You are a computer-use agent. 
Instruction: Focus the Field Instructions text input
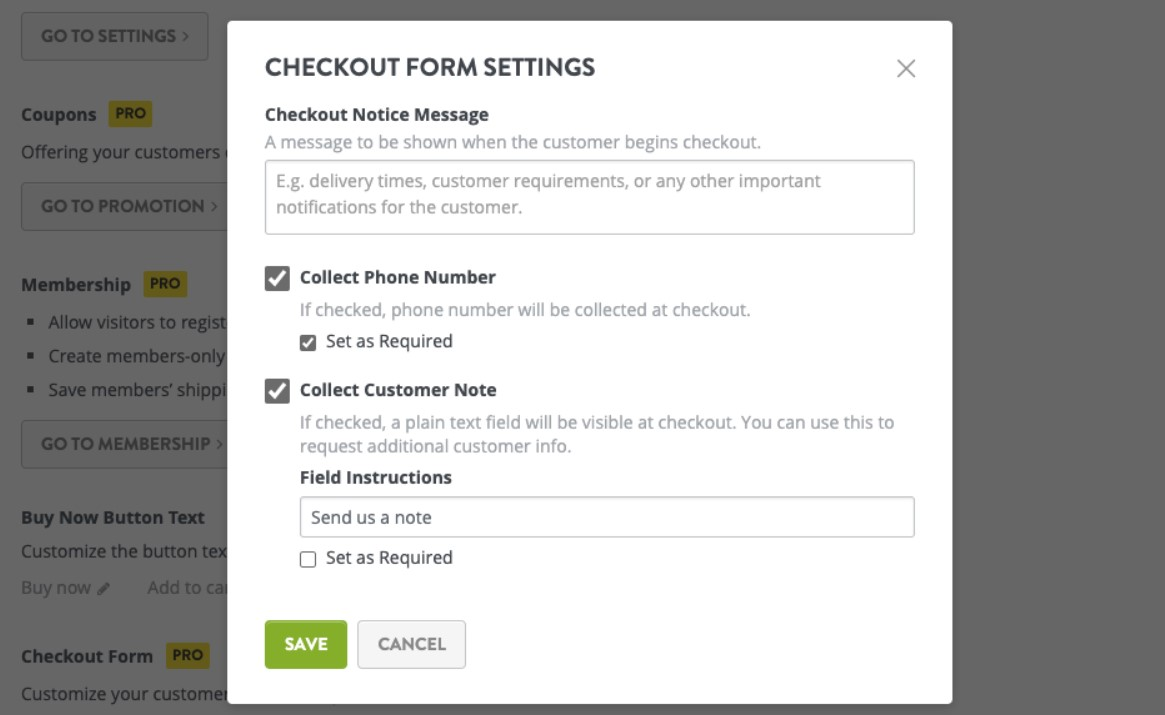click(x=606, y=517)
